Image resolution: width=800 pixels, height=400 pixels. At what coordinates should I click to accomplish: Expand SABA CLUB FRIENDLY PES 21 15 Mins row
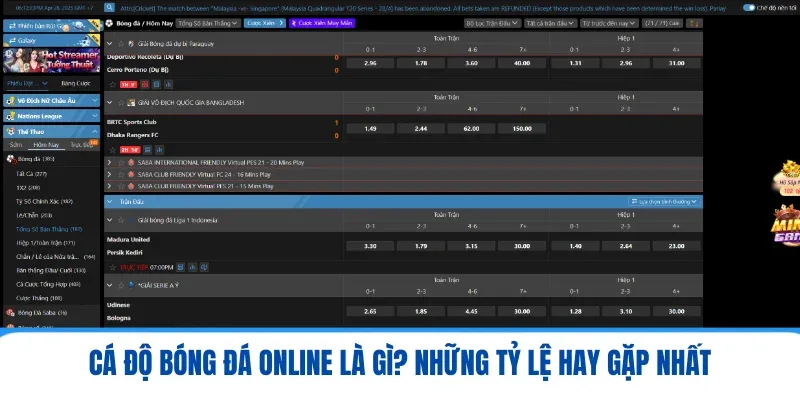tap(109, 186)
